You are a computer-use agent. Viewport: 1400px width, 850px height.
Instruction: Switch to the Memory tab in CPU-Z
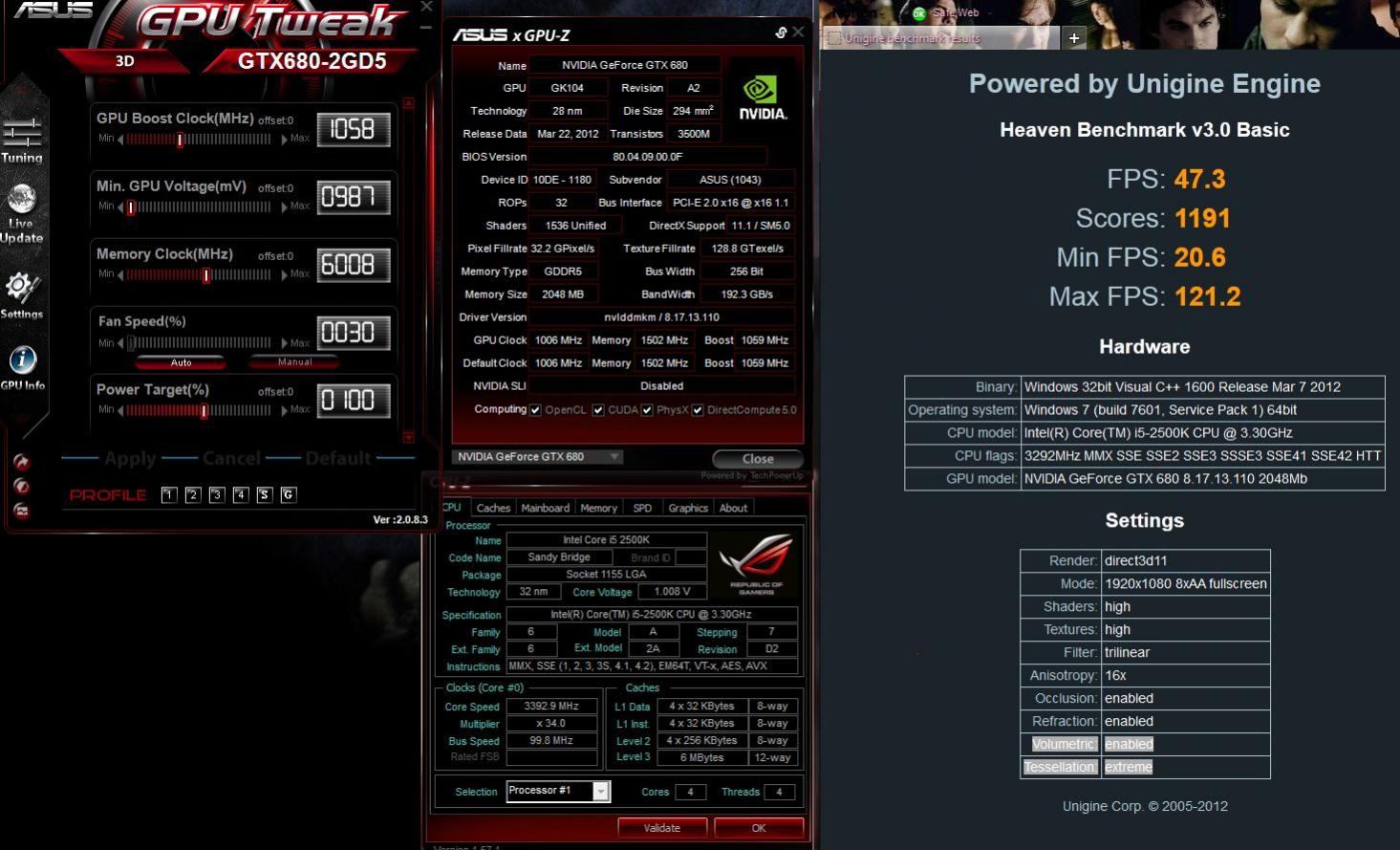tap(598, 508)
